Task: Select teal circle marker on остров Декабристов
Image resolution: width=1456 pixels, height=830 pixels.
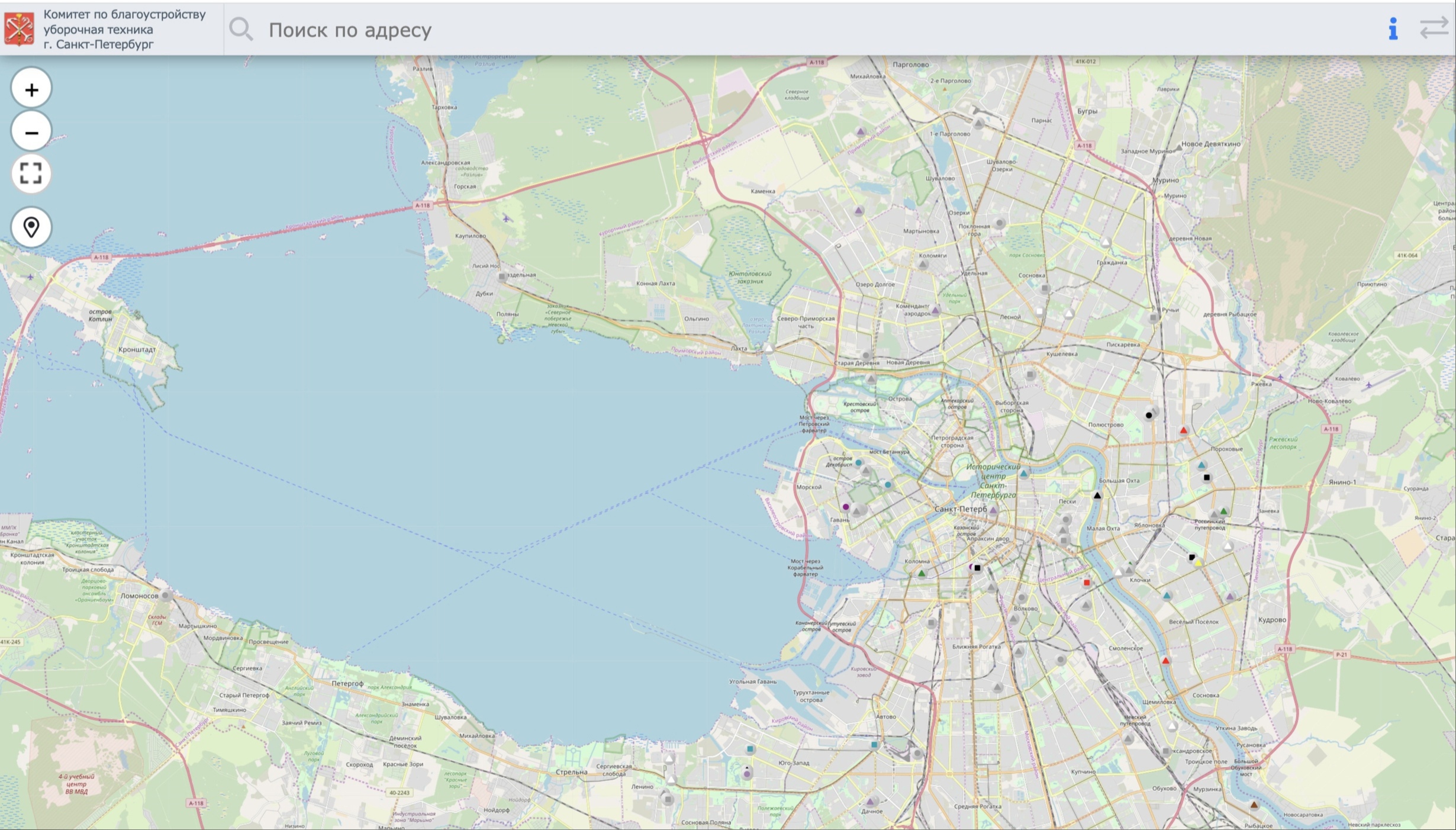Action: tap(858, 463)
